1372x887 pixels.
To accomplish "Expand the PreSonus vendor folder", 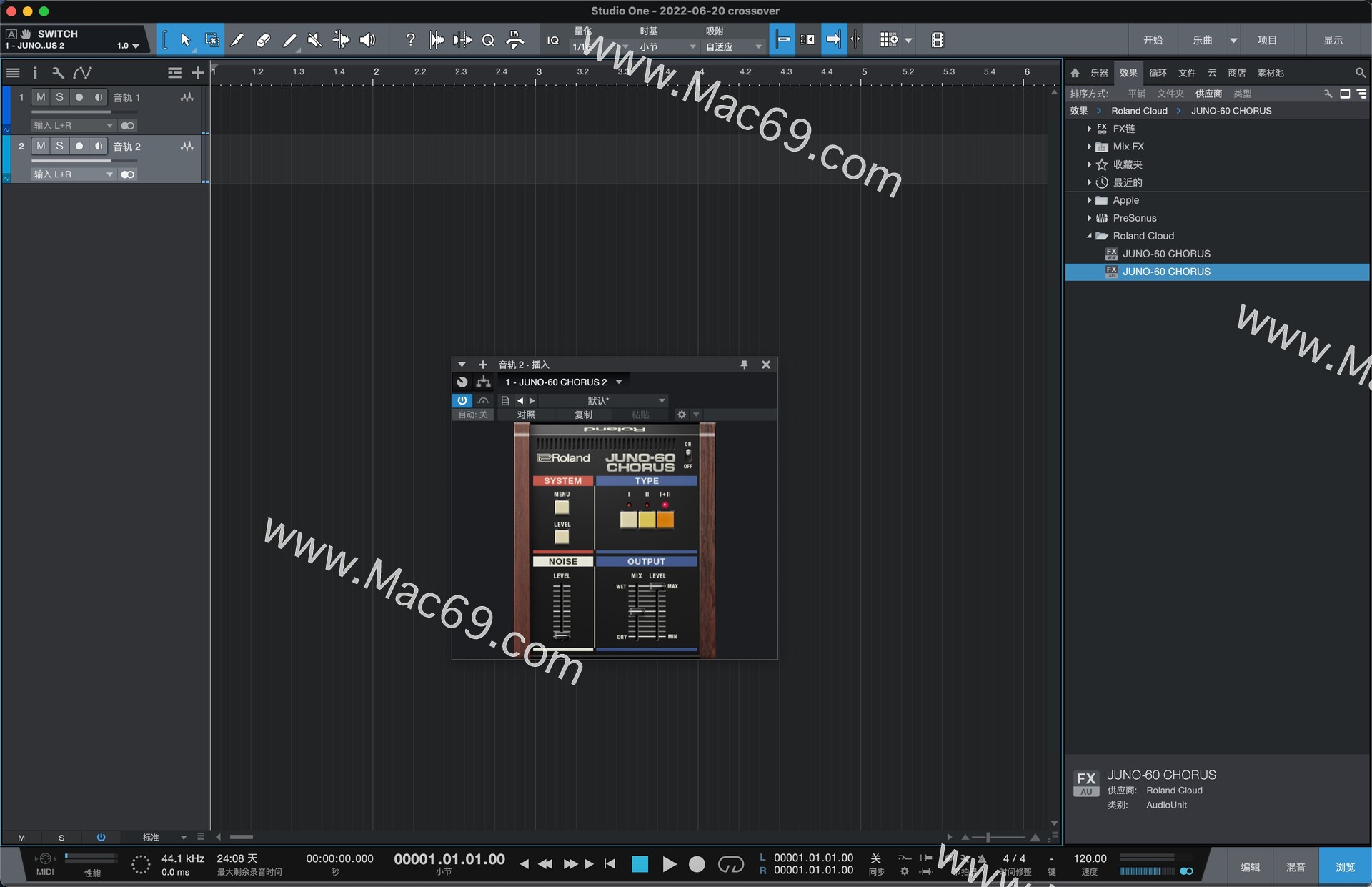I will pos(1089,218).
